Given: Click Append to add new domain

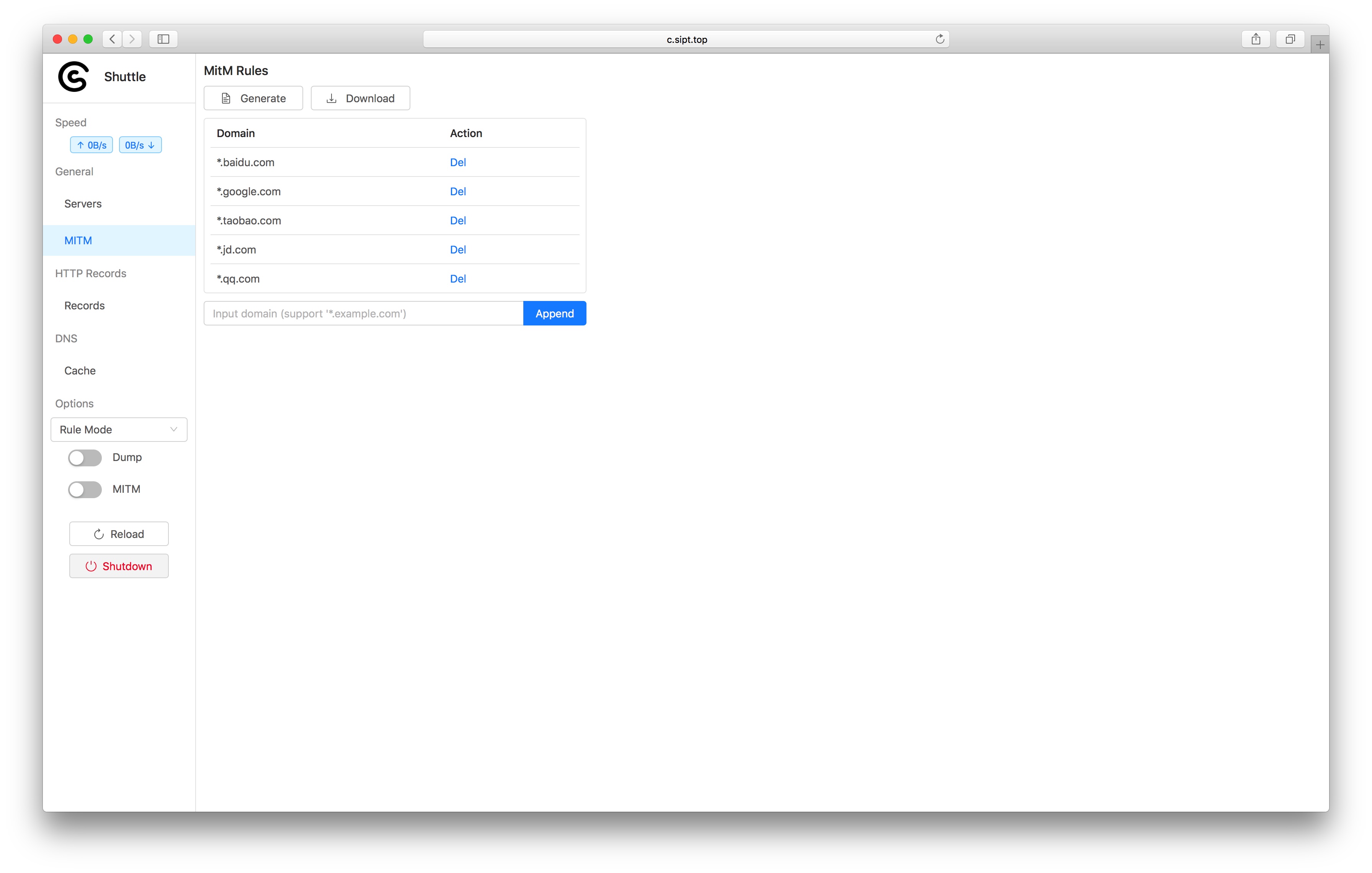Looking at the screenshot, I should [x=554, y=313].
